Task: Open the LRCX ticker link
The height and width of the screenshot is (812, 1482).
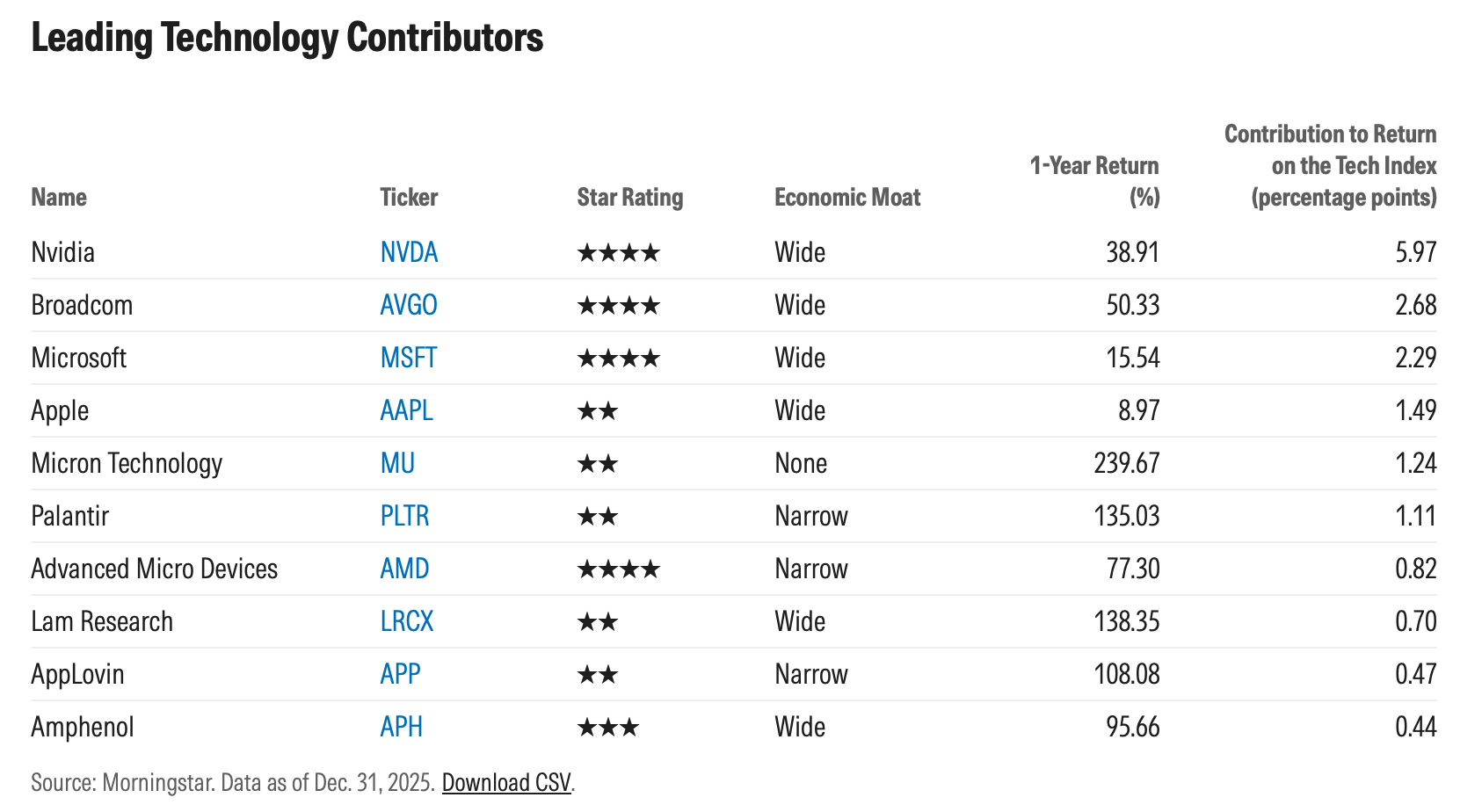Action: (x=407, y=621)
